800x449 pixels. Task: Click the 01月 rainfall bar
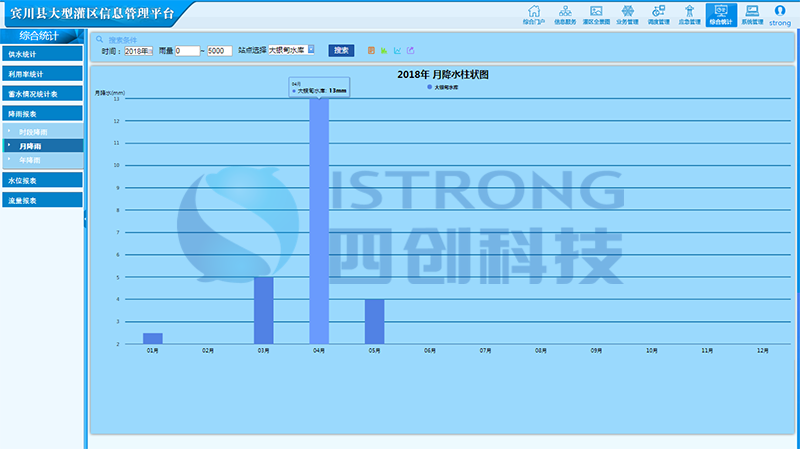point(153,338)
